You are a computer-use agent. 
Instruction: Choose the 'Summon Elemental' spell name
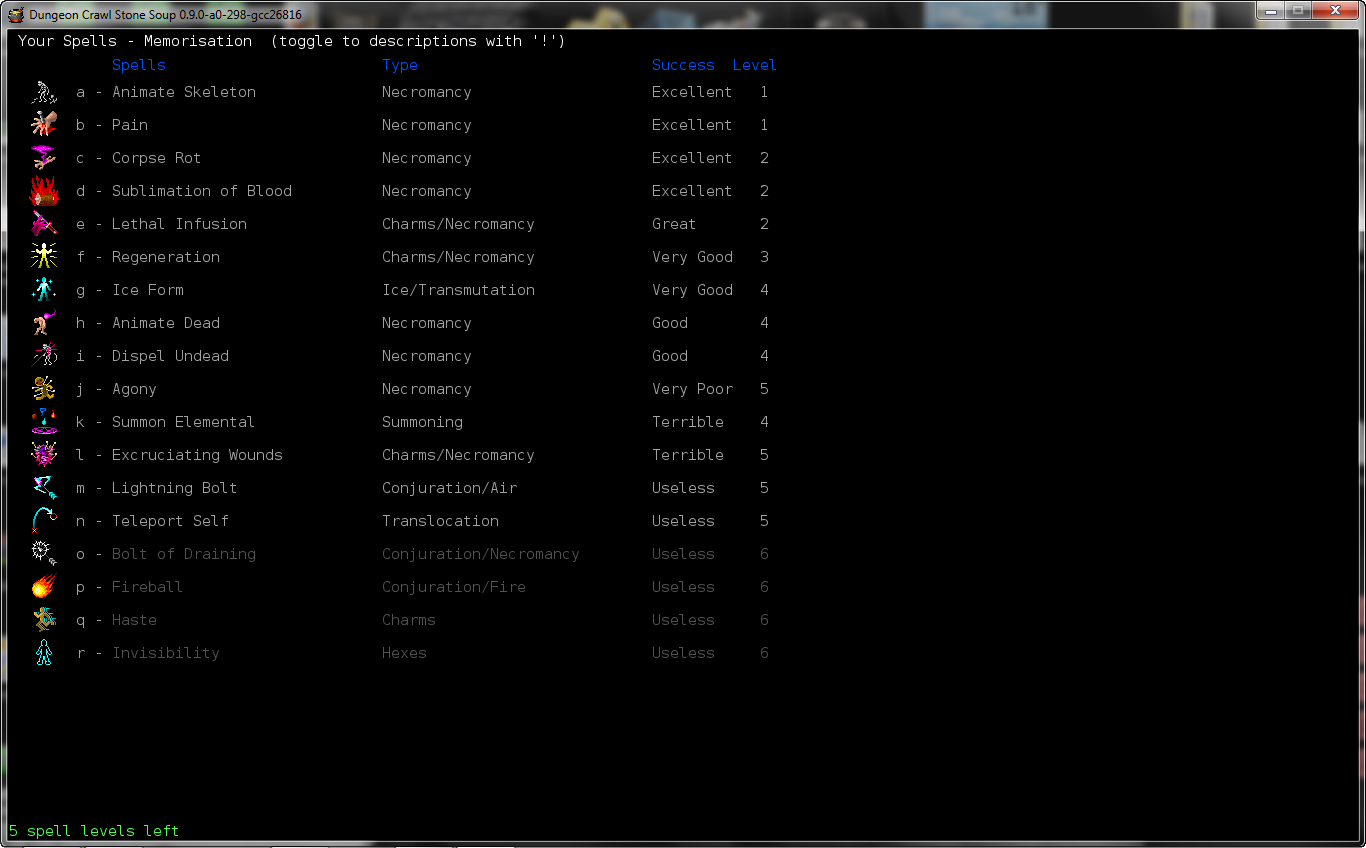pos(184,422)
